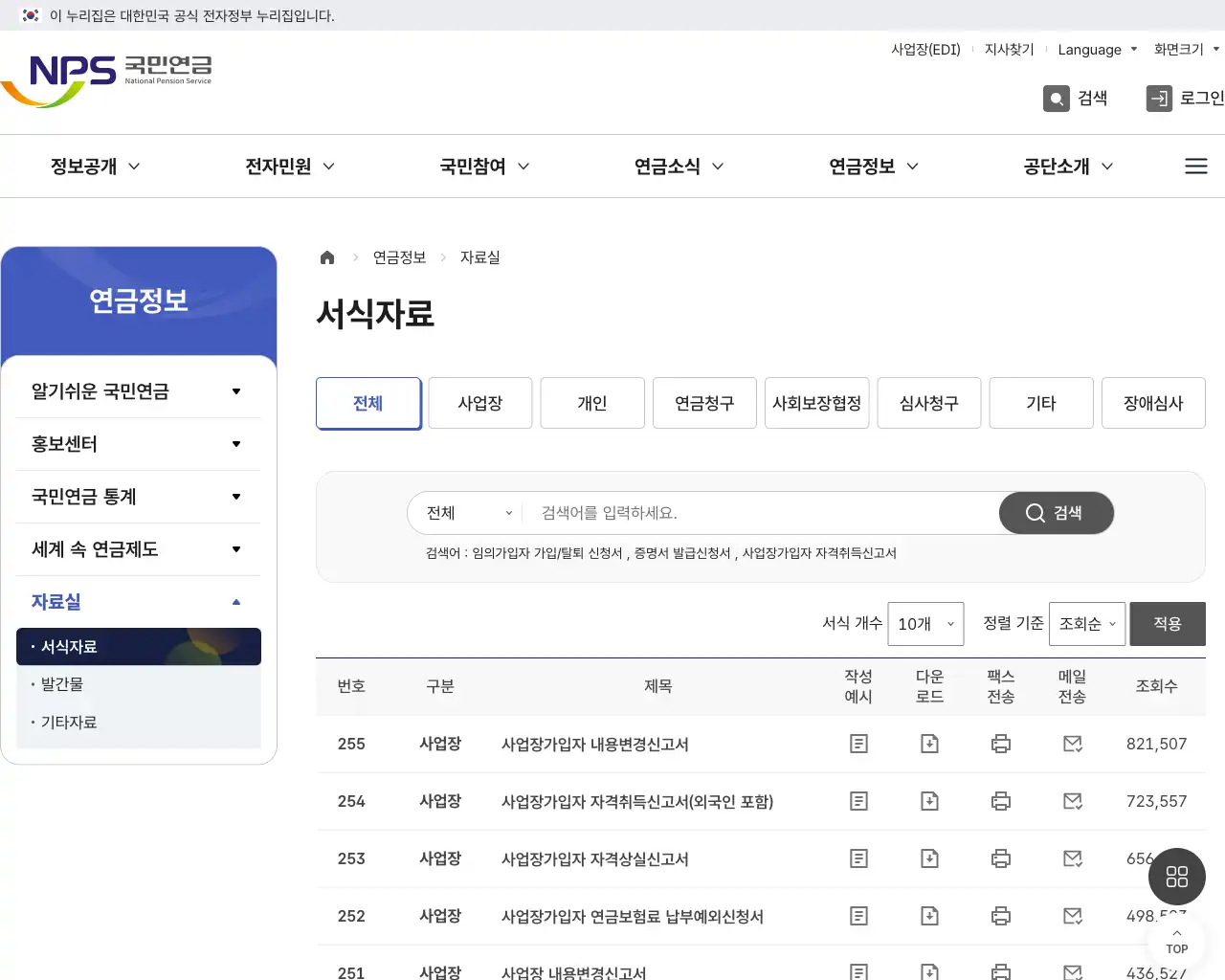The image size is (1225, 980).
Task: Fax the 자격상실신고서 row 253 form
Action: (1001, 858)
